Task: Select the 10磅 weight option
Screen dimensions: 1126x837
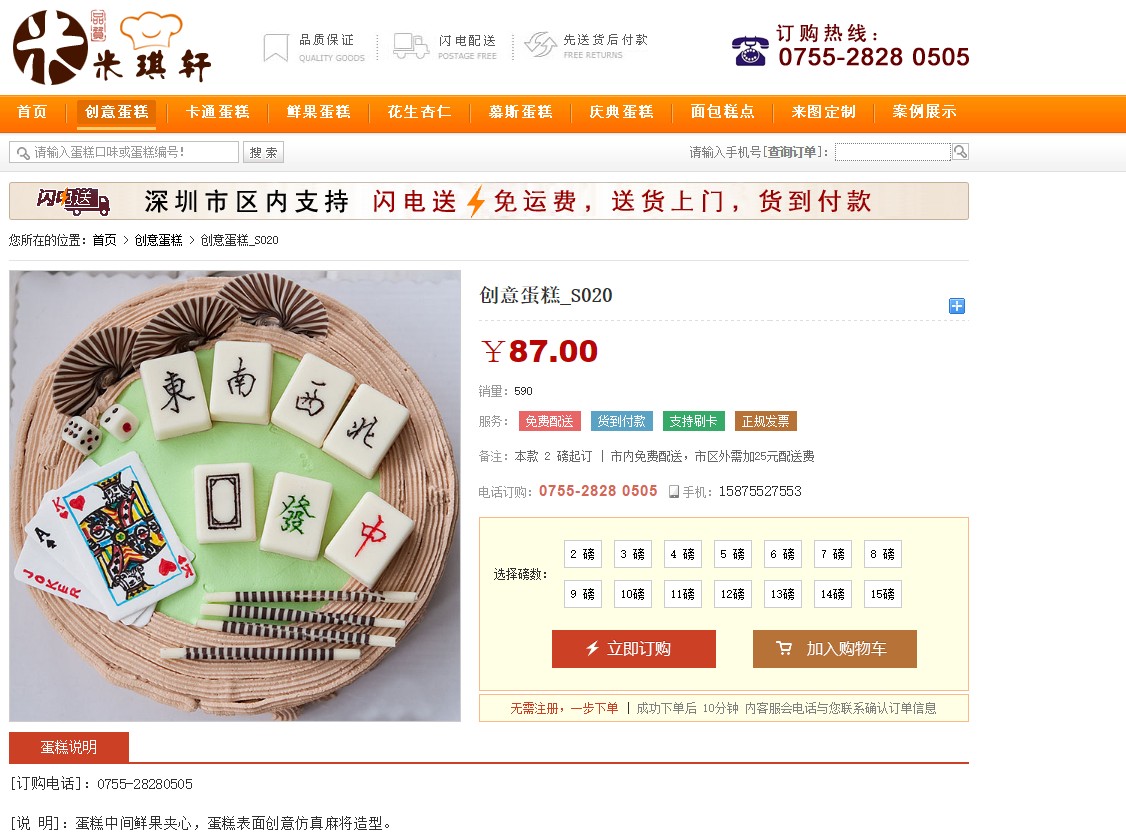Action: [633, 594]
